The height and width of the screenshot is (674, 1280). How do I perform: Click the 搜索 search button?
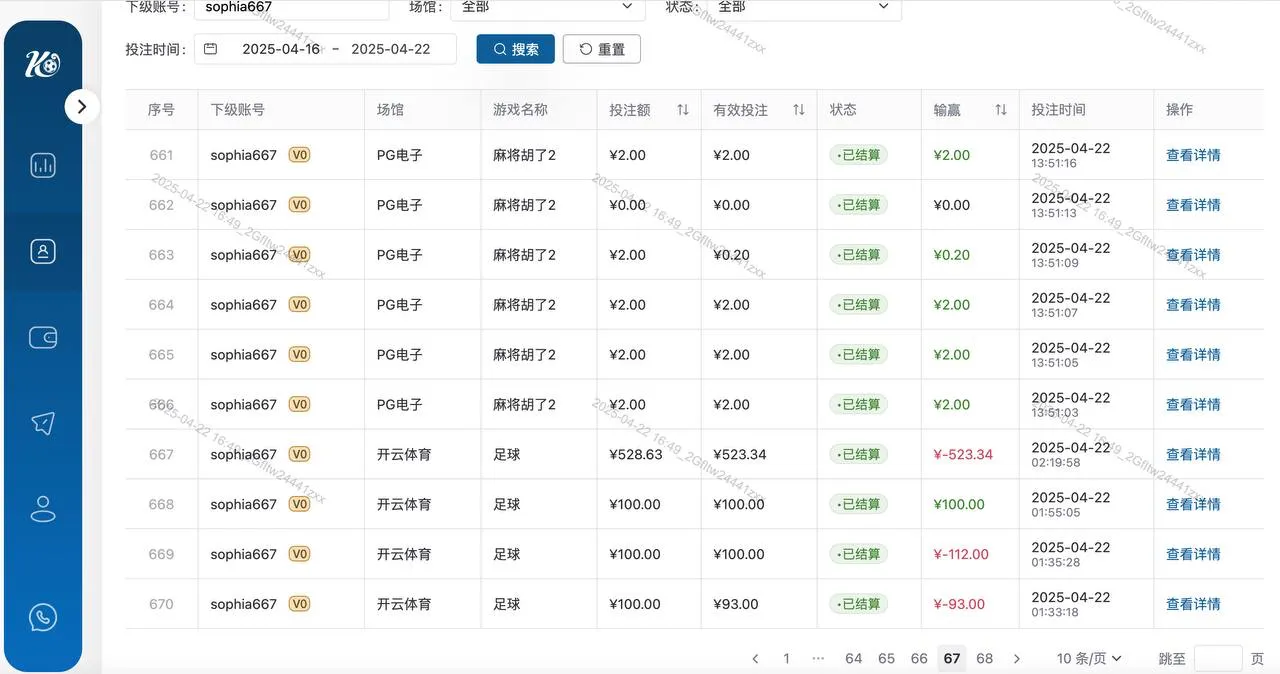515,48
